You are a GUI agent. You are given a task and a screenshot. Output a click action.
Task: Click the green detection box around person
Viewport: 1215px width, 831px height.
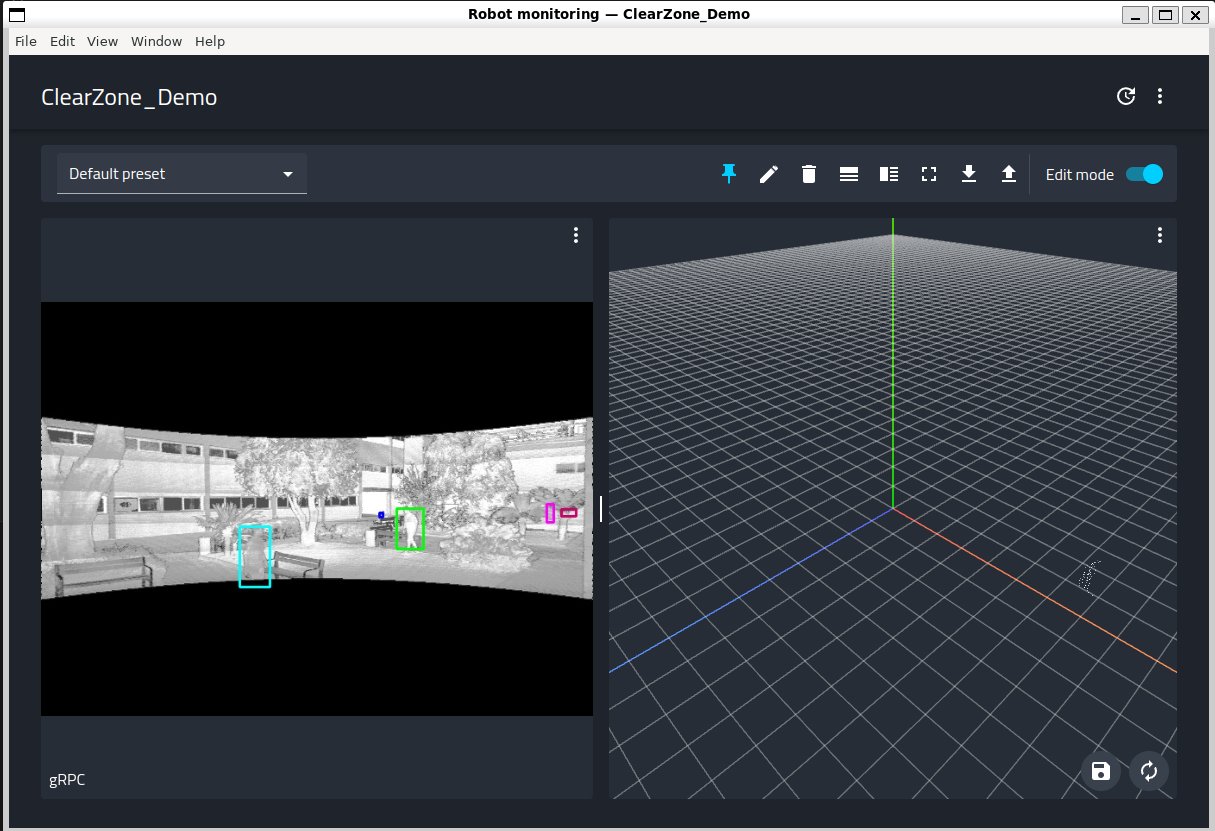click(x=410, y=529)
